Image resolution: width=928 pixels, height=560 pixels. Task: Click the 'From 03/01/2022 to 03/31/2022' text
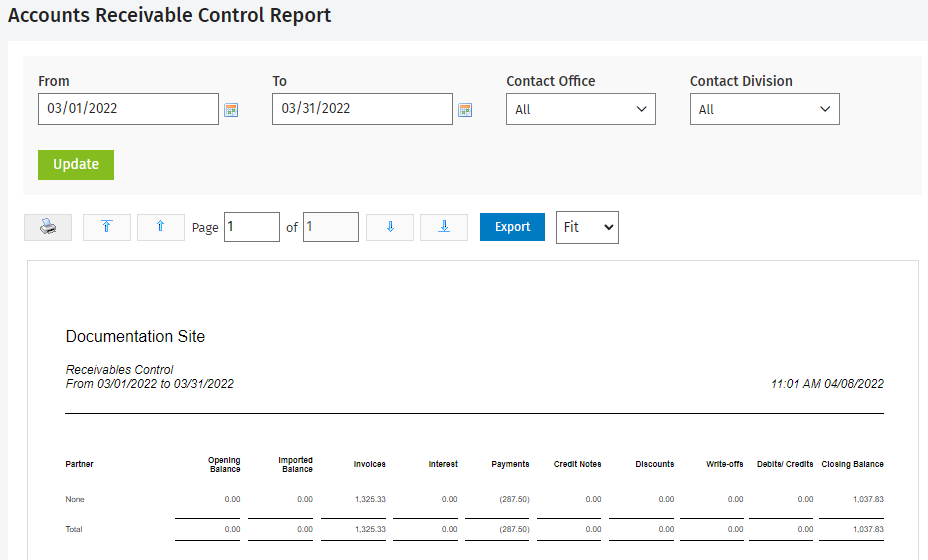pos(150,384)
